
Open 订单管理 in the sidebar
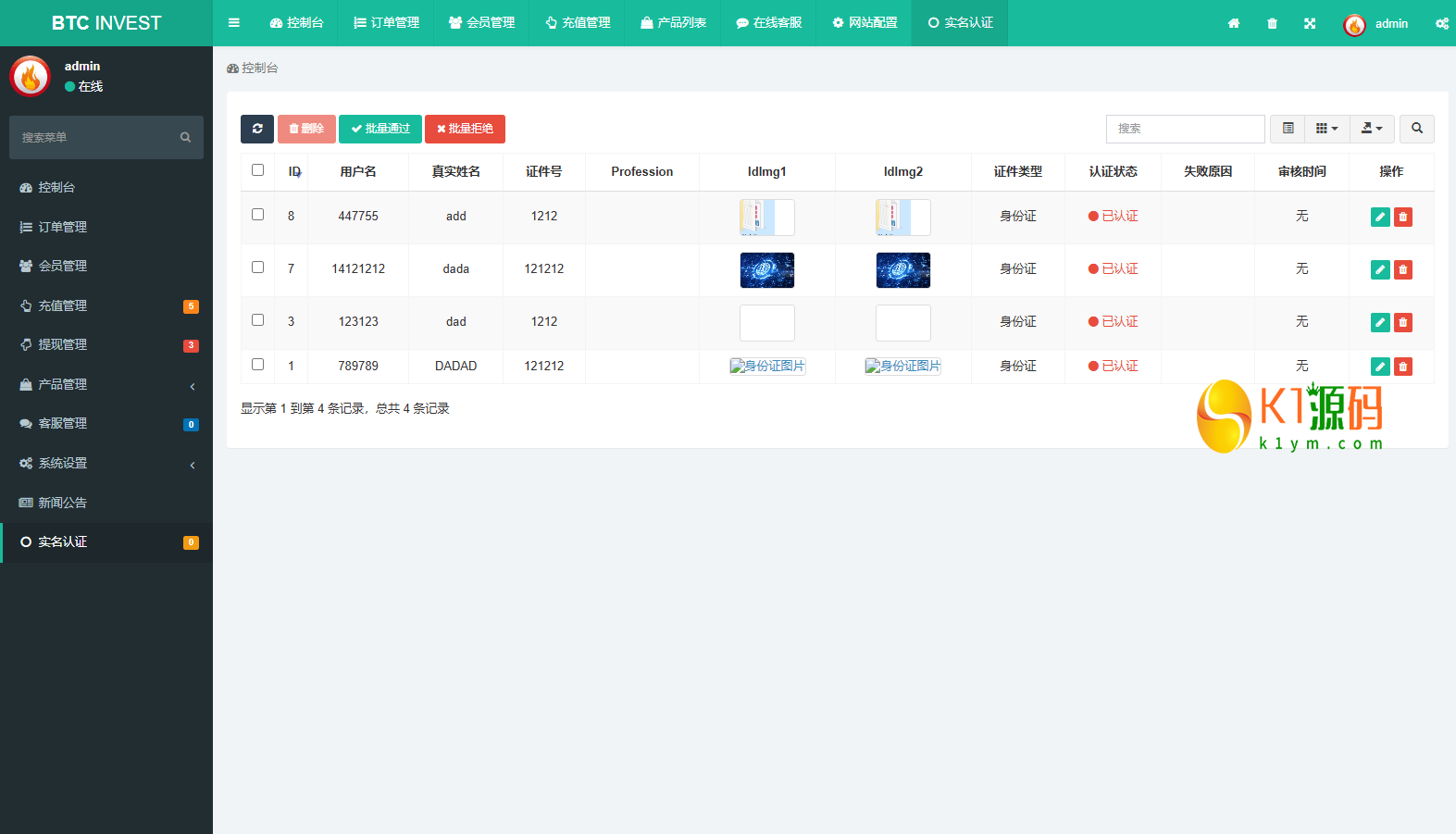pyautogui.click(x=106, y=227)
